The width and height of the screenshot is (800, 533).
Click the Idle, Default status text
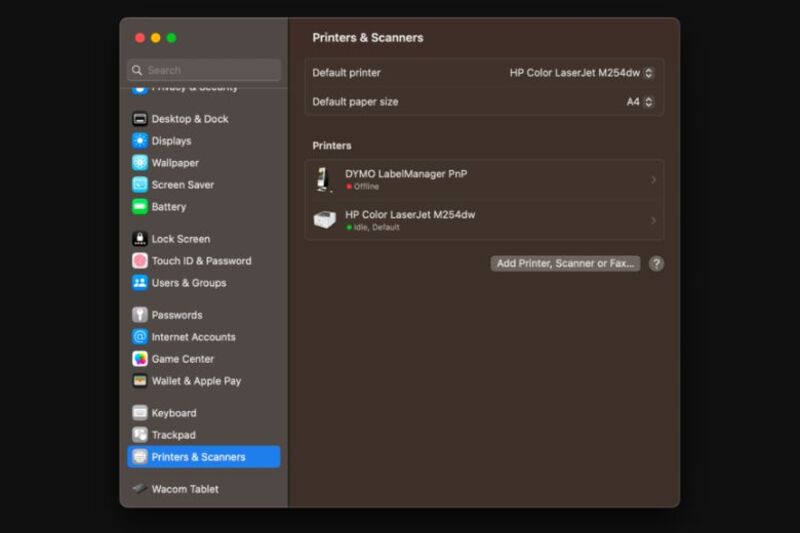(377, 227)
